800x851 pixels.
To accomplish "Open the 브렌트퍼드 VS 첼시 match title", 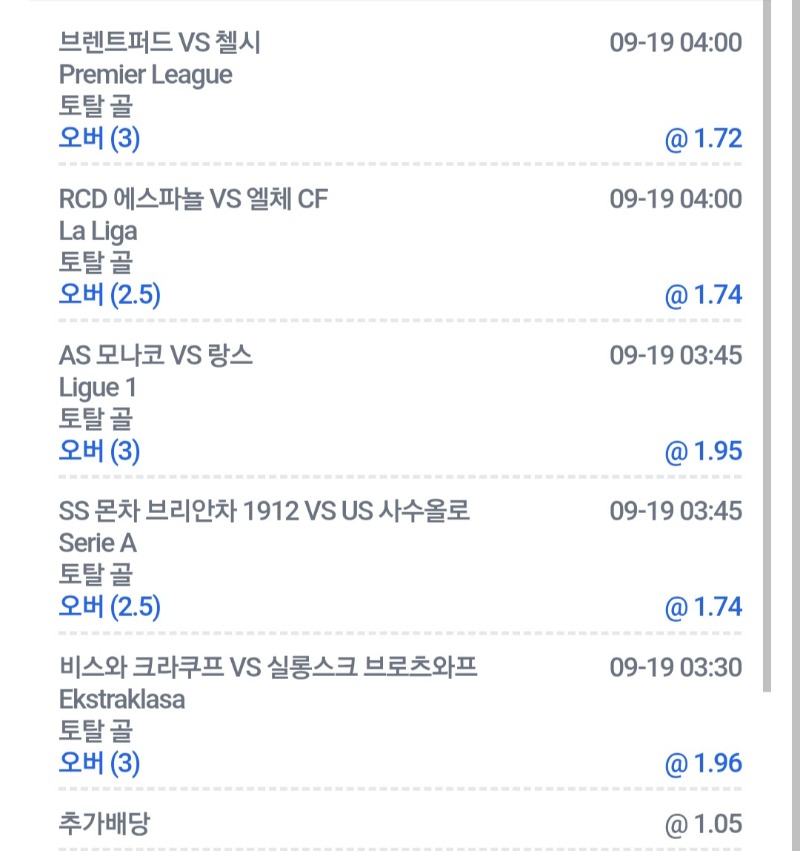I will tap(160, 42).
